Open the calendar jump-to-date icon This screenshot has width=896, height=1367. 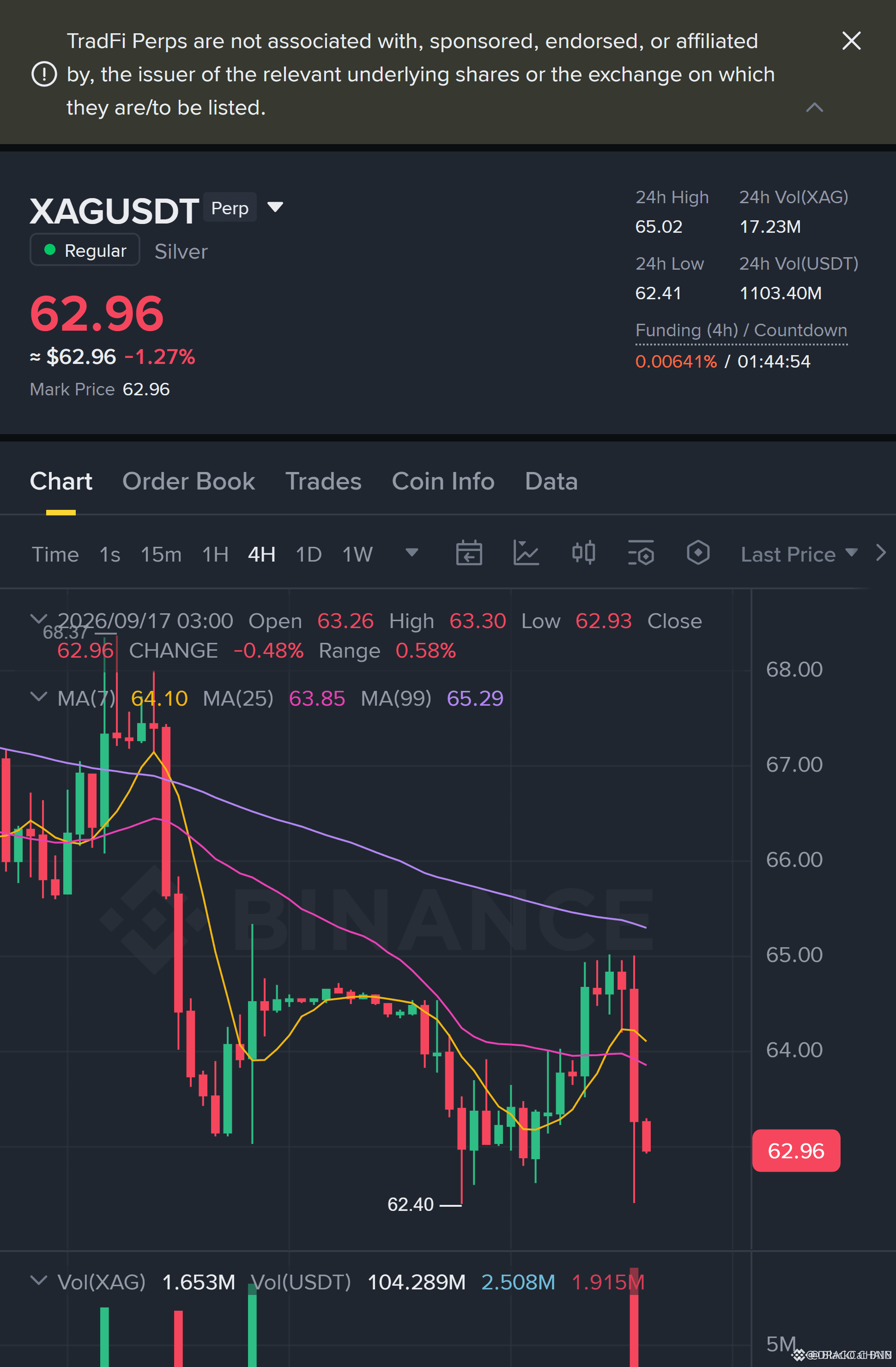coord(469,554)
